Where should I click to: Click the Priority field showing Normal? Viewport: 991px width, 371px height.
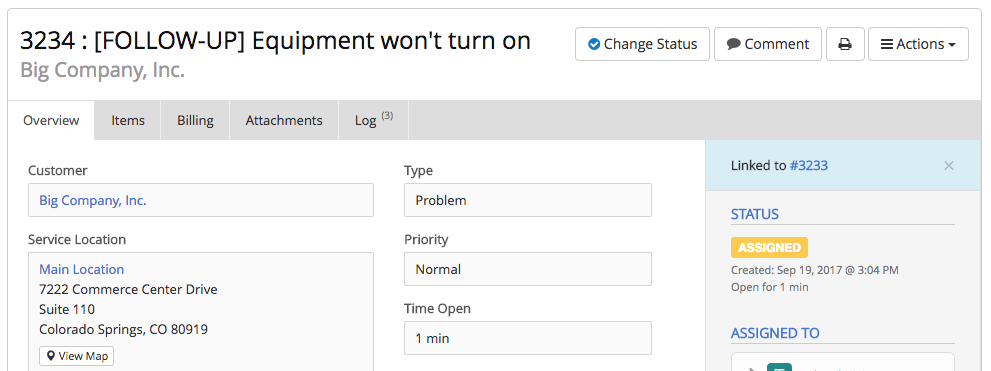click(528, 269)
